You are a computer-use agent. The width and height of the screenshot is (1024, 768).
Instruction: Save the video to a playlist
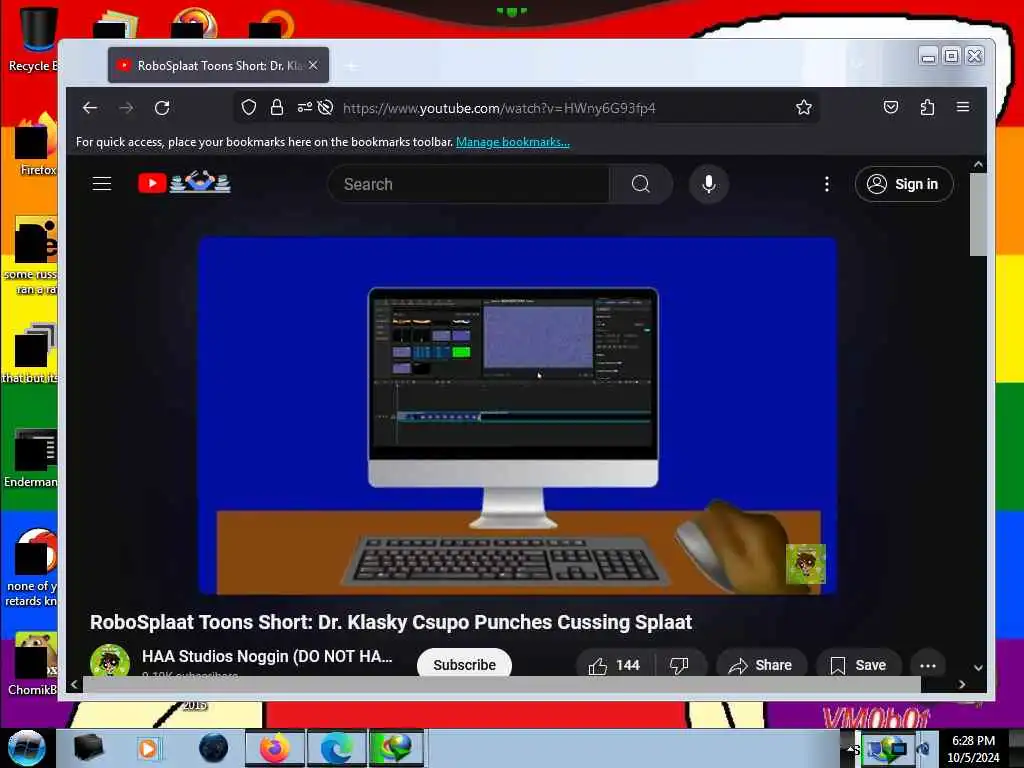tap(858, 665)
